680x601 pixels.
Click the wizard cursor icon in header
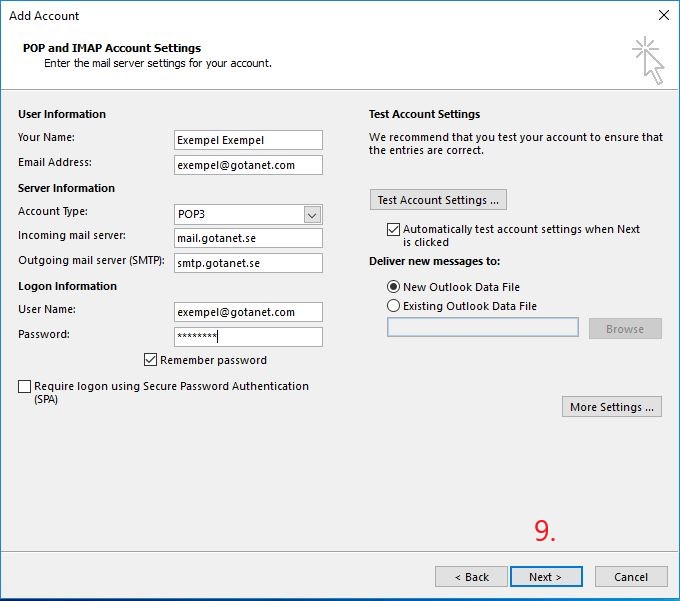point(649,60)
